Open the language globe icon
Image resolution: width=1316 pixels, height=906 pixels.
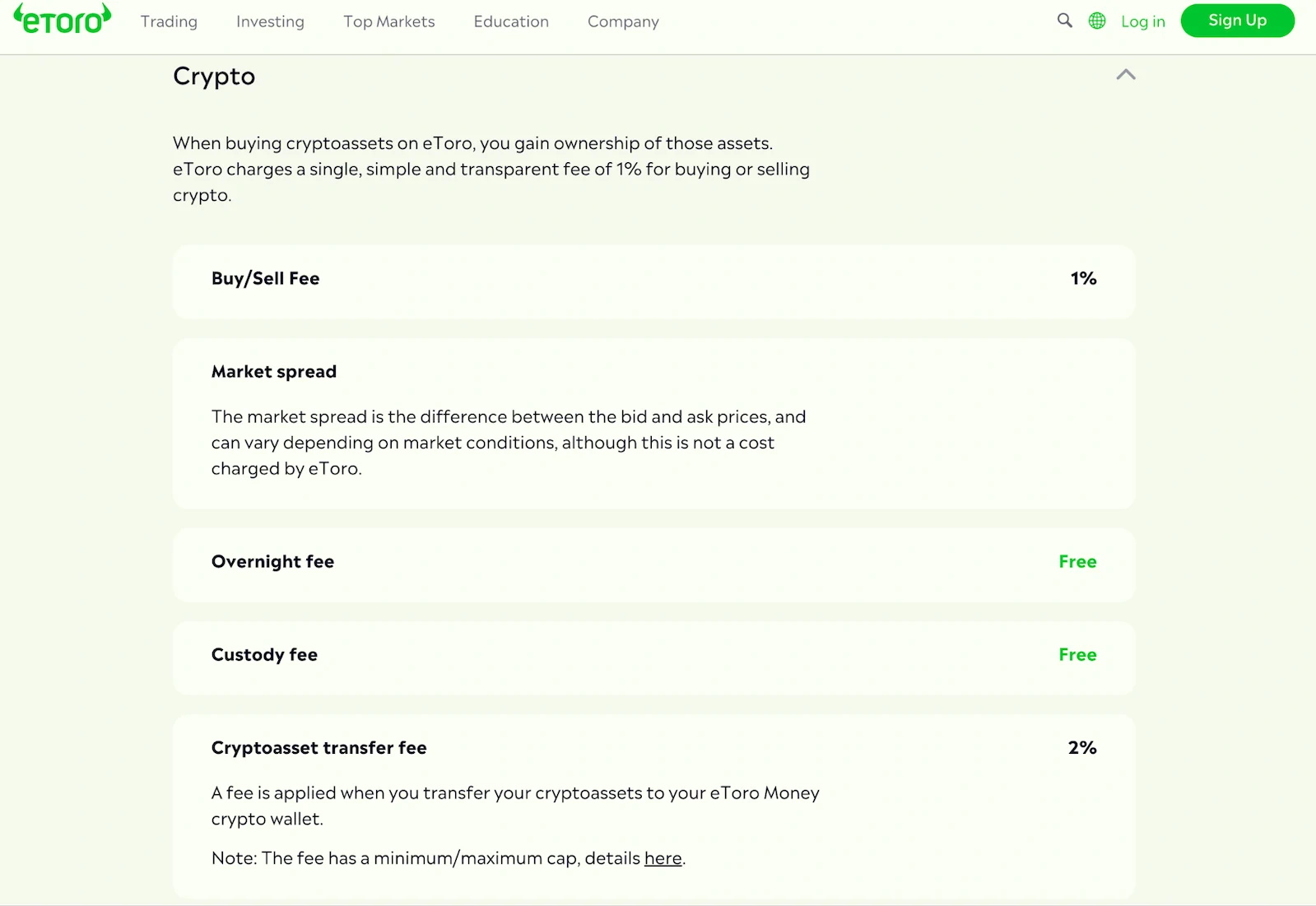pos(1097,21)
